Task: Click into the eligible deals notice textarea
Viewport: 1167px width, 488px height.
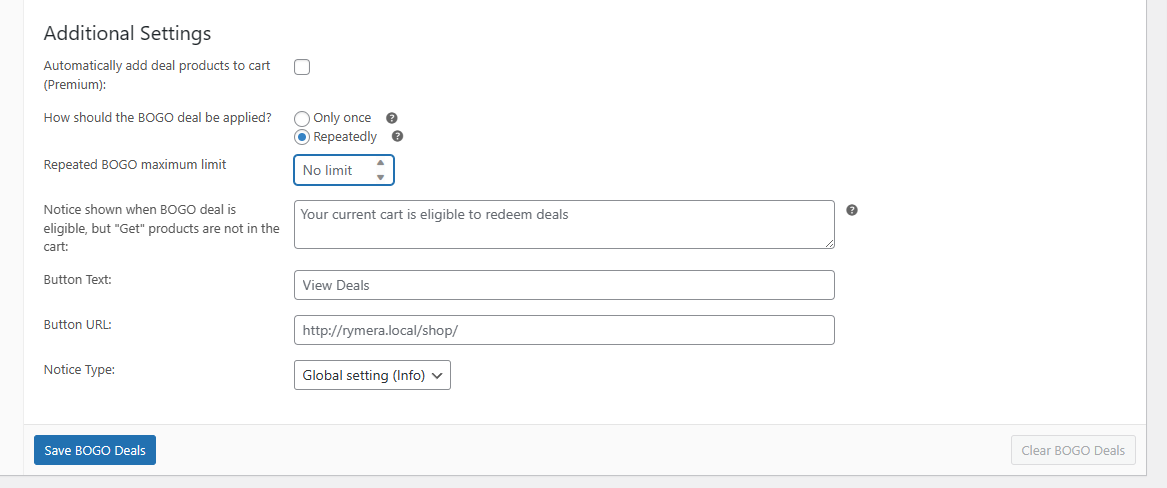Action: pyautogui.click(x=564, y=224)
